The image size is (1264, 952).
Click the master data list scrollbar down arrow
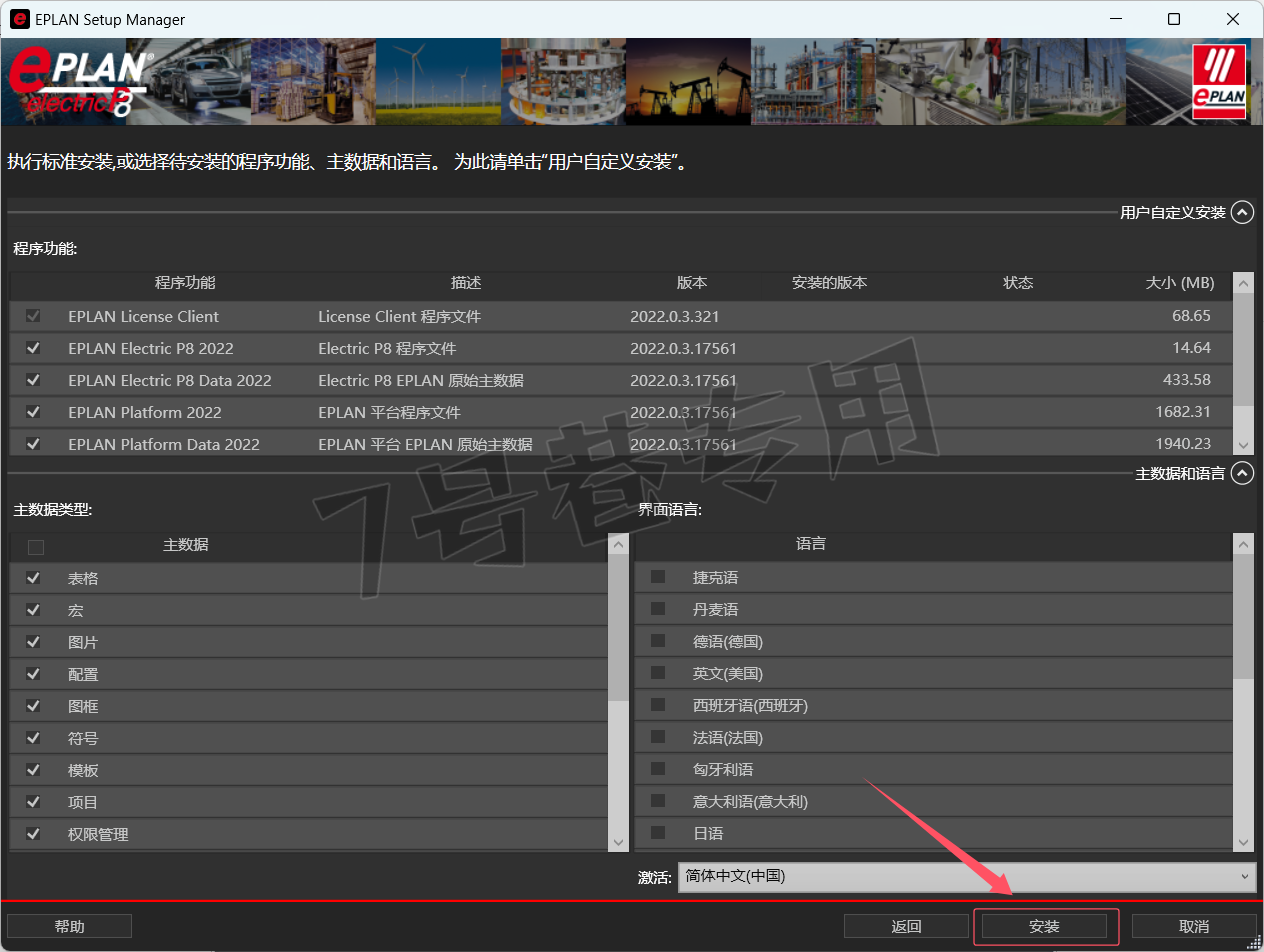coord(619,842)
